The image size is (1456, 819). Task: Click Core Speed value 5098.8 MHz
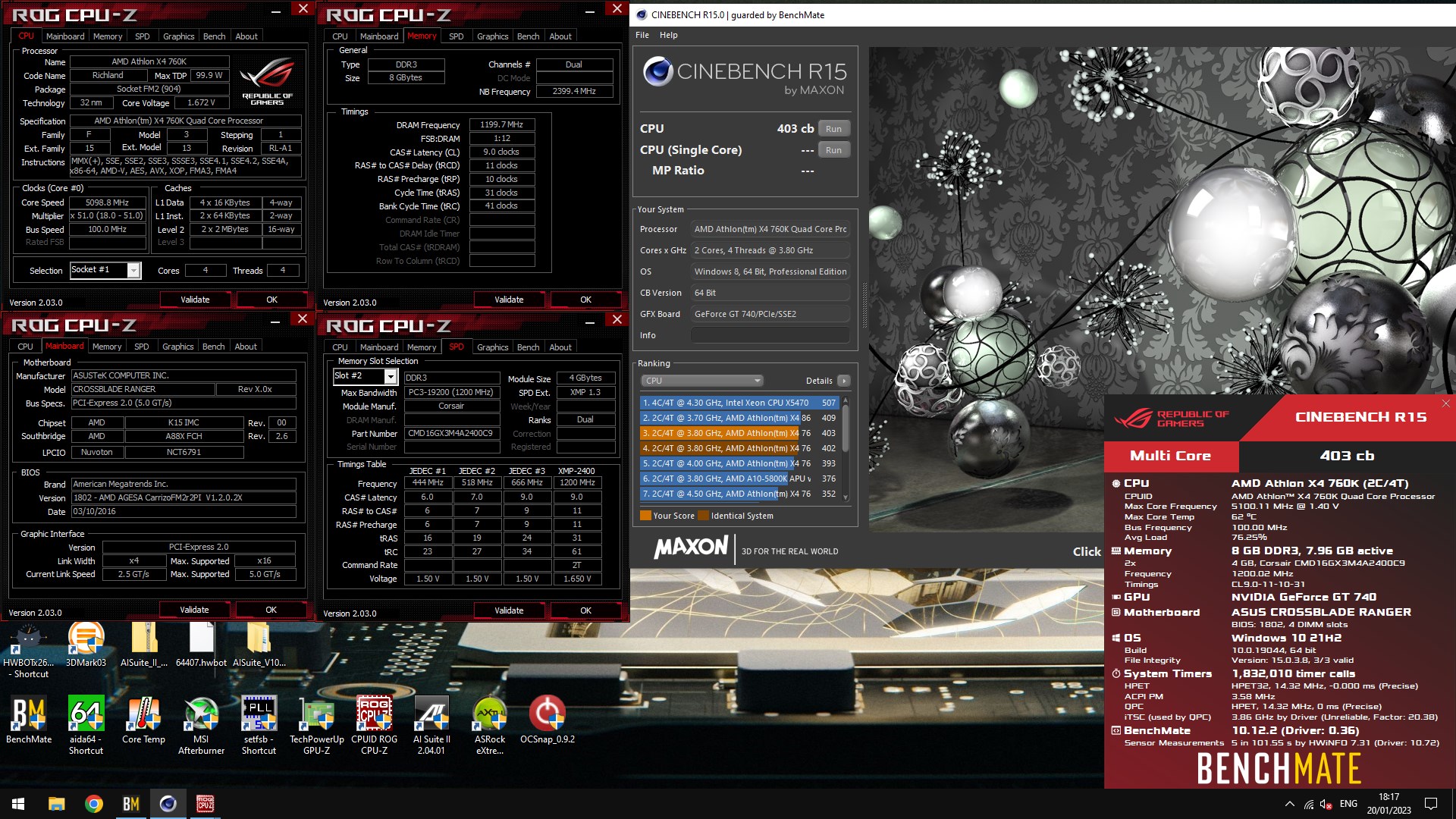tap(107, 202)
